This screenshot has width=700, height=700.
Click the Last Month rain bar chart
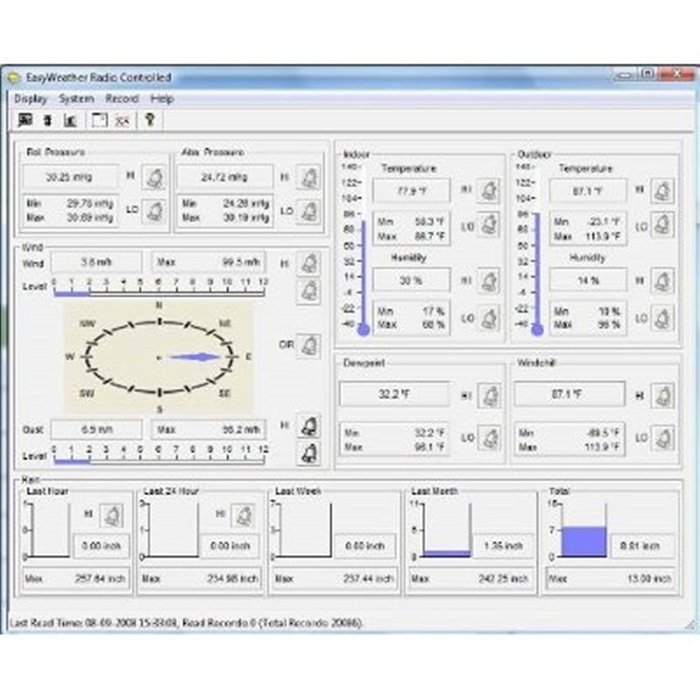point(446,530)
